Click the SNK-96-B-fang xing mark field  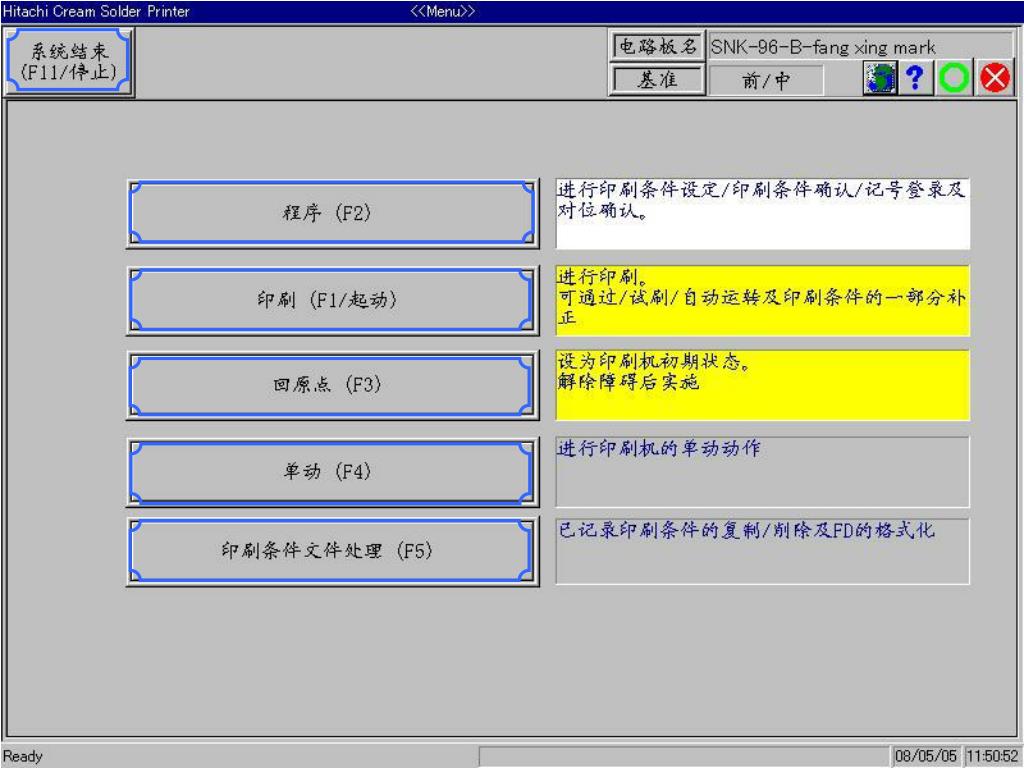(860, 47)
